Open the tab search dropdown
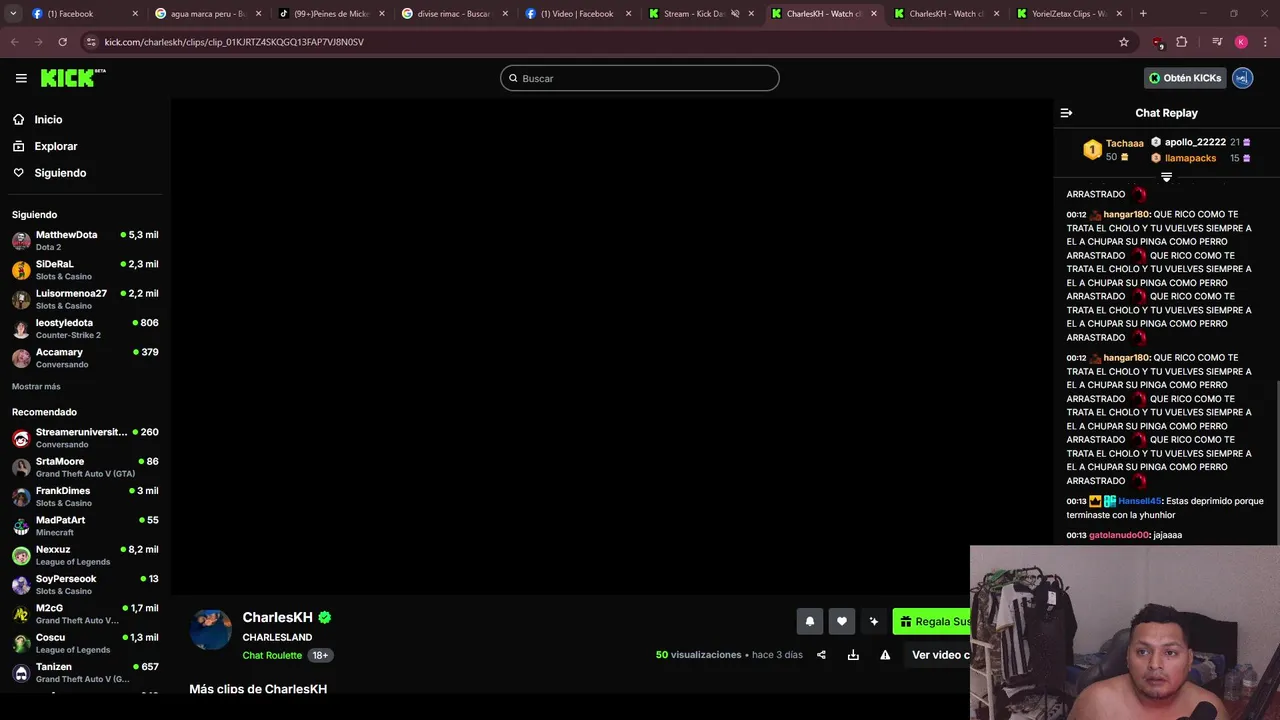This screenshot has width=1280, height=720. click(13, 14)
